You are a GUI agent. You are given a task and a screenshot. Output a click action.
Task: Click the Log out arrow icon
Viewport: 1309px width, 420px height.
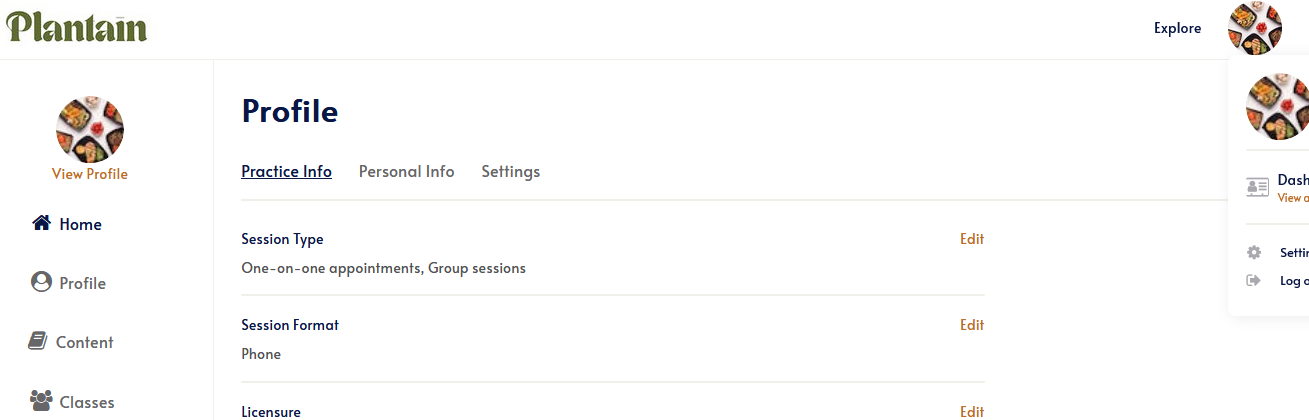coord(1253,281)
